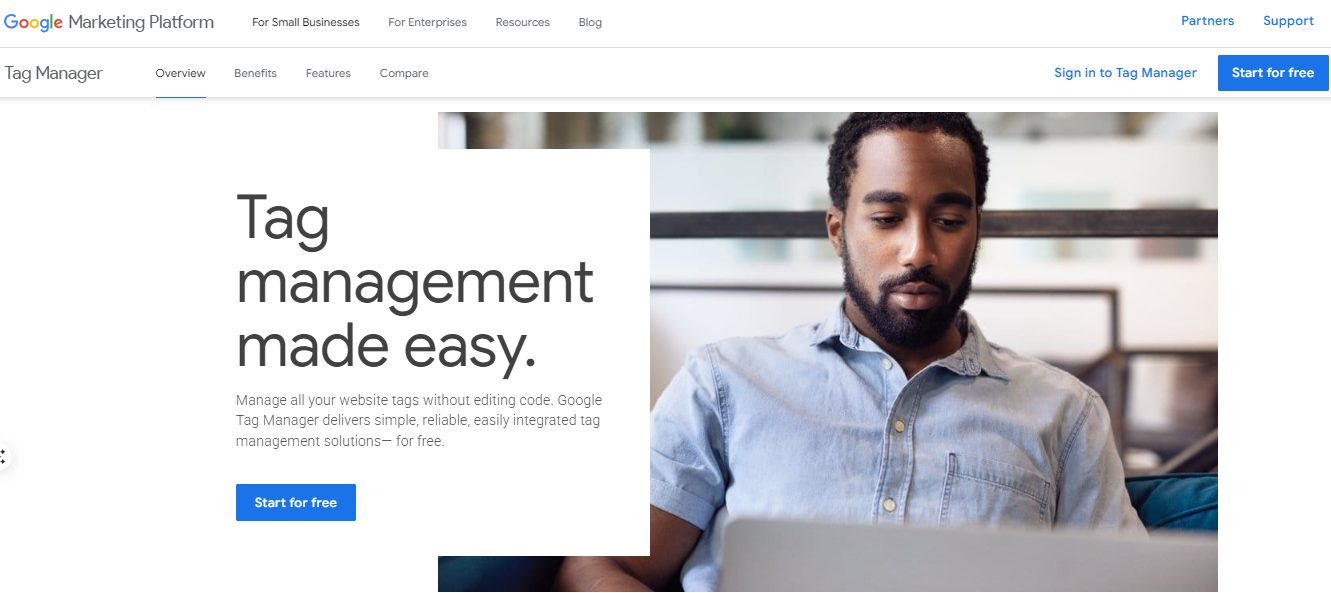This screenshot has width=1331, height=593.
Task: Switch to the Features tab
Action: [x=328, y=73]
